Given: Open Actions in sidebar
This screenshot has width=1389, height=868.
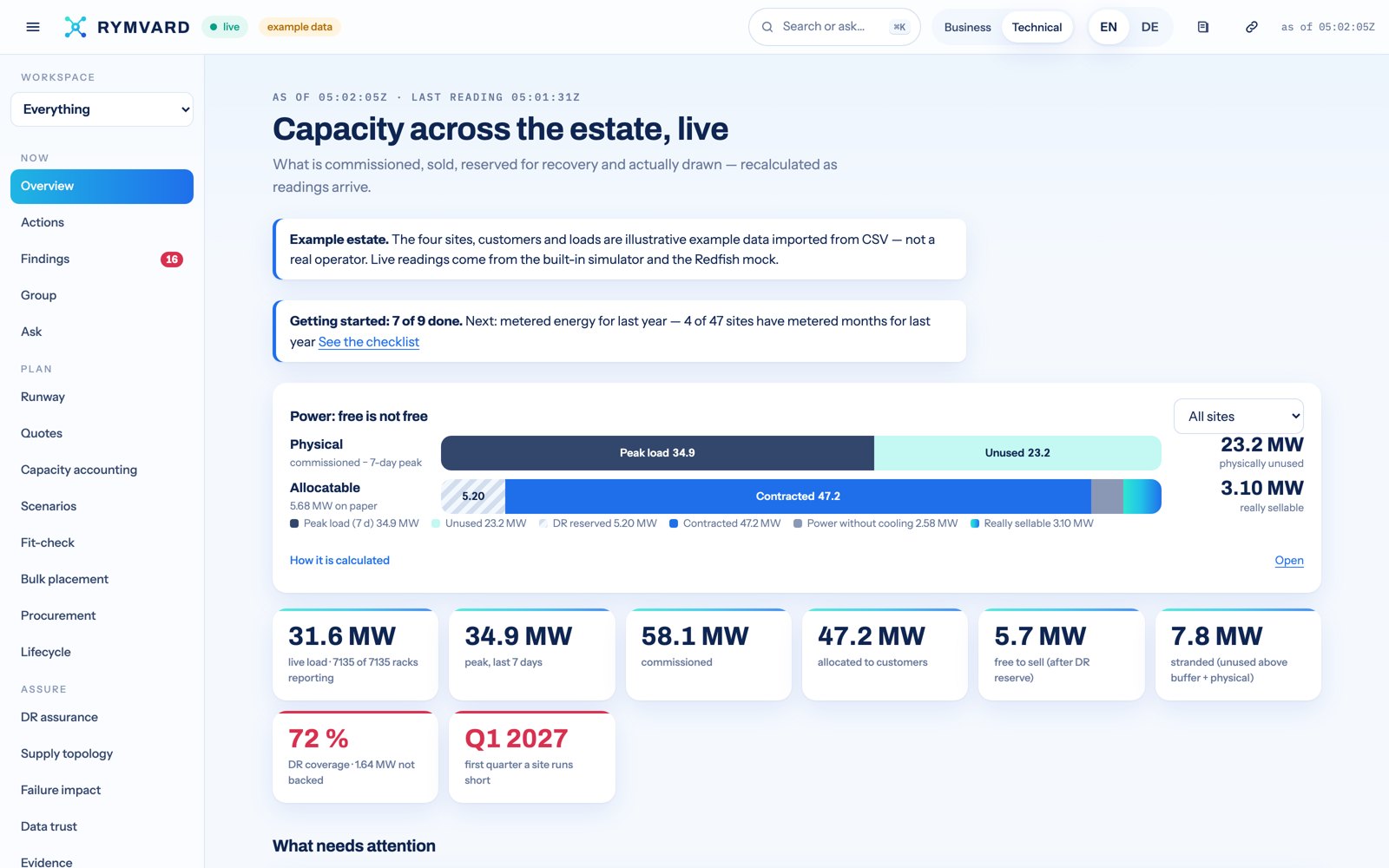Looking at the screenshot, I should 102,223.
